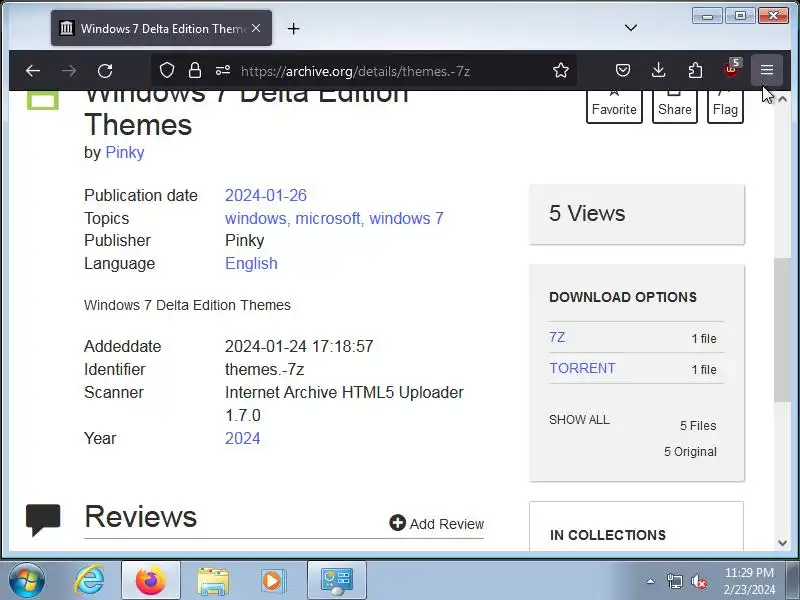
Task: Open the windows 7 topic link
Action: click(407, 218)
